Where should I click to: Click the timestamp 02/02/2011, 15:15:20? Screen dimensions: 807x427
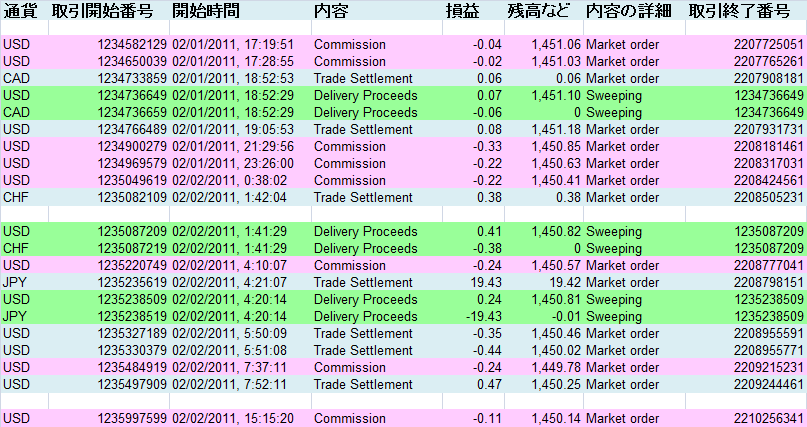point(232,419)
